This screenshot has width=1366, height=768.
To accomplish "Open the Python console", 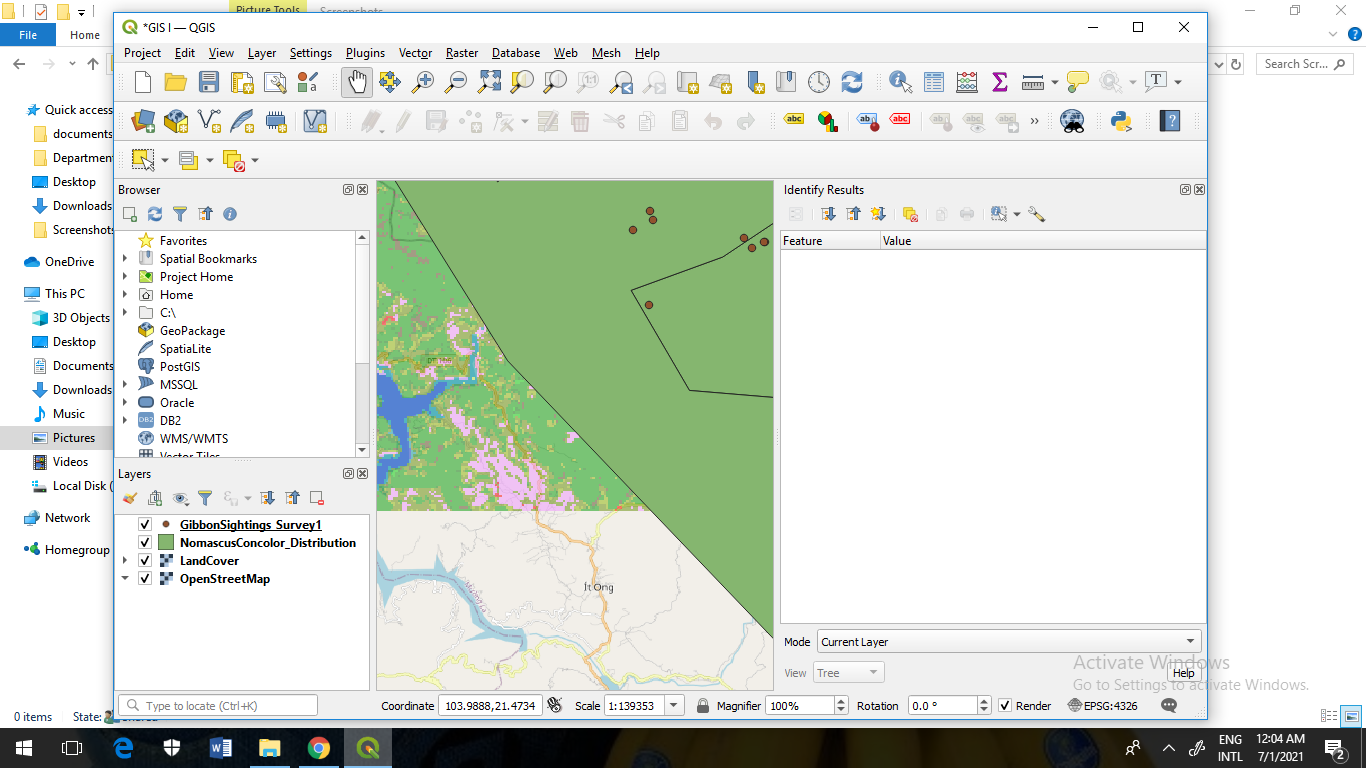I will pyautogui.click(x=1121, y=121).
